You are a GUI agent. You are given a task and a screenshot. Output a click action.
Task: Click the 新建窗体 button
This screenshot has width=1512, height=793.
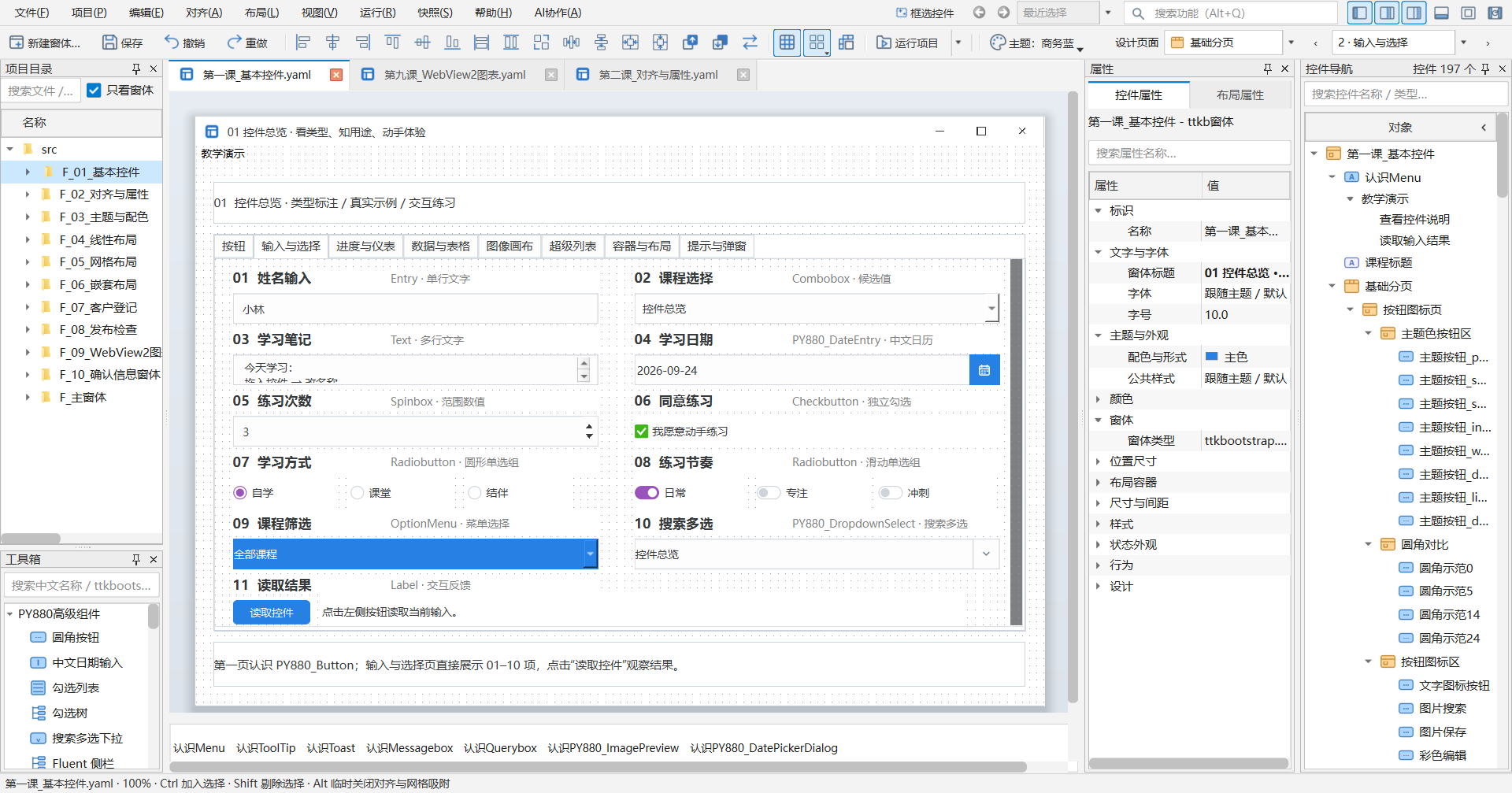[x=45, y=43]
